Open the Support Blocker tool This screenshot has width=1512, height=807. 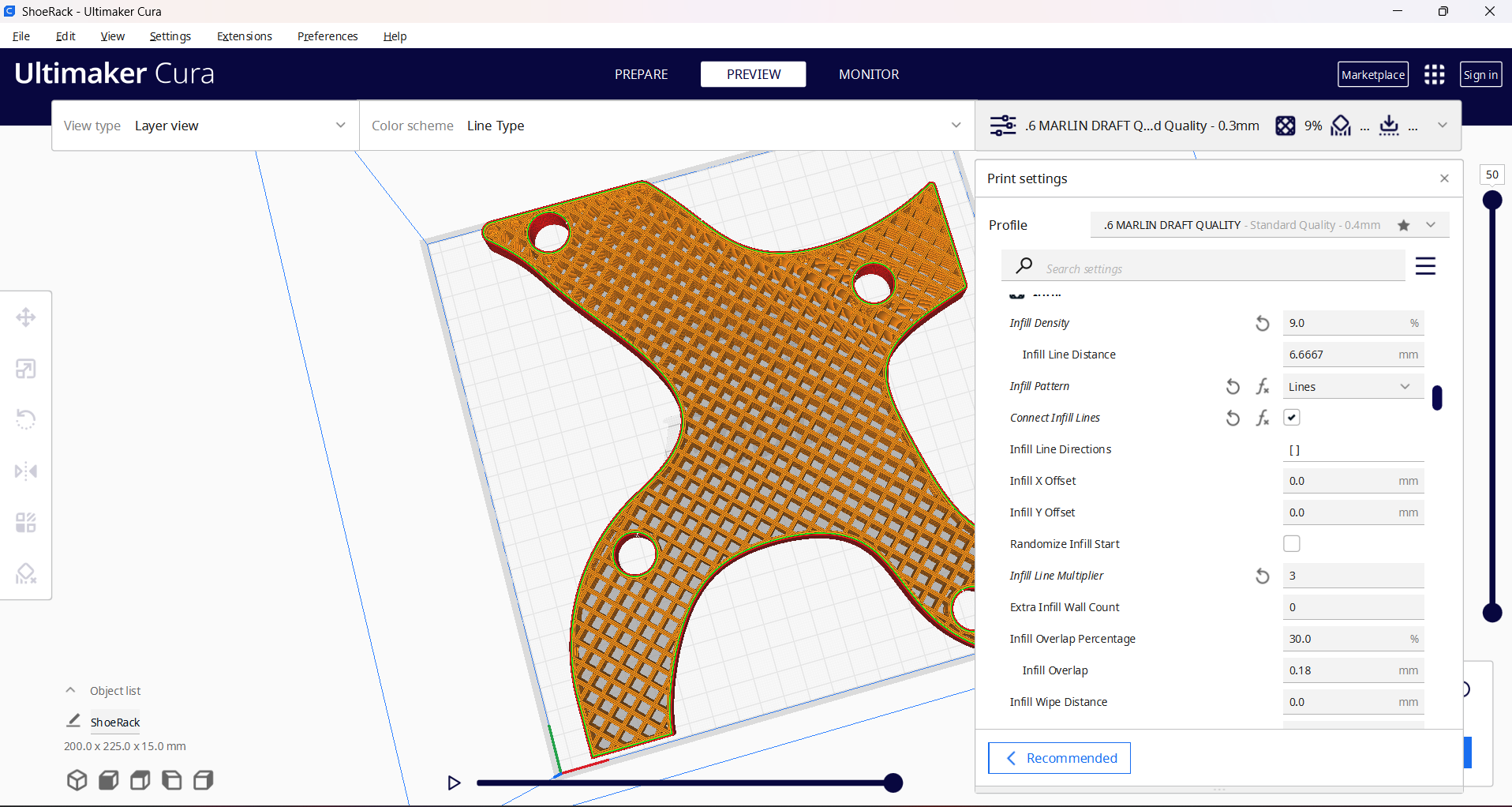tap(26, 573)
